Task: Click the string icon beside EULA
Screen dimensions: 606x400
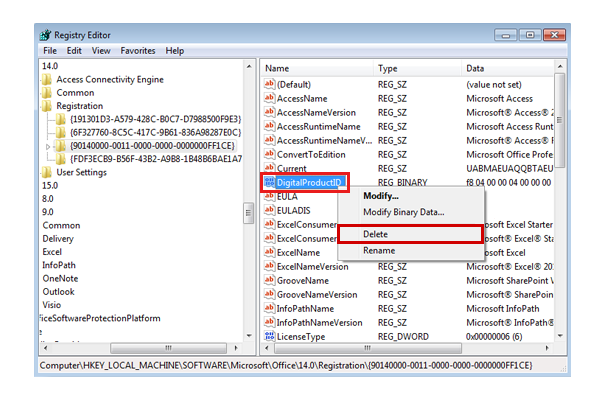Action: (x=269, y=196)
